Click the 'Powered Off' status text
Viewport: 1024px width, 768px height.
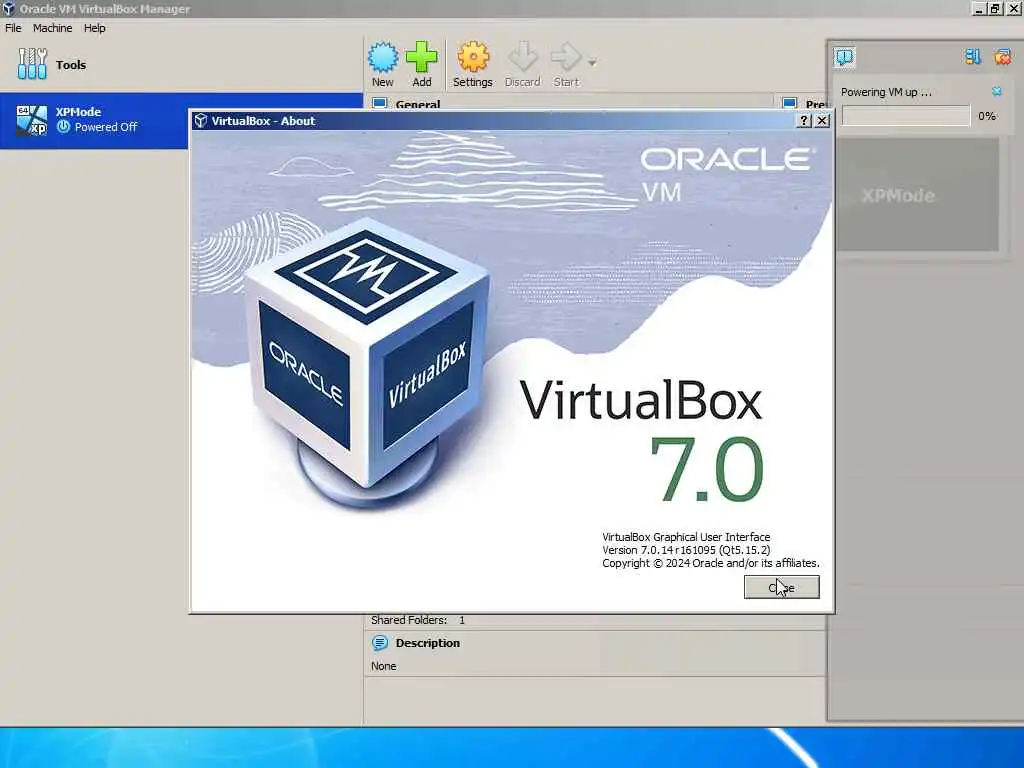(106, 127)
